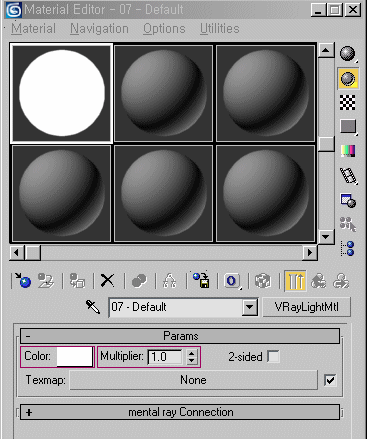Click Put Material to Scene icon
The image size is (367, 439).
pyautogui.click(x=46, y=280)
